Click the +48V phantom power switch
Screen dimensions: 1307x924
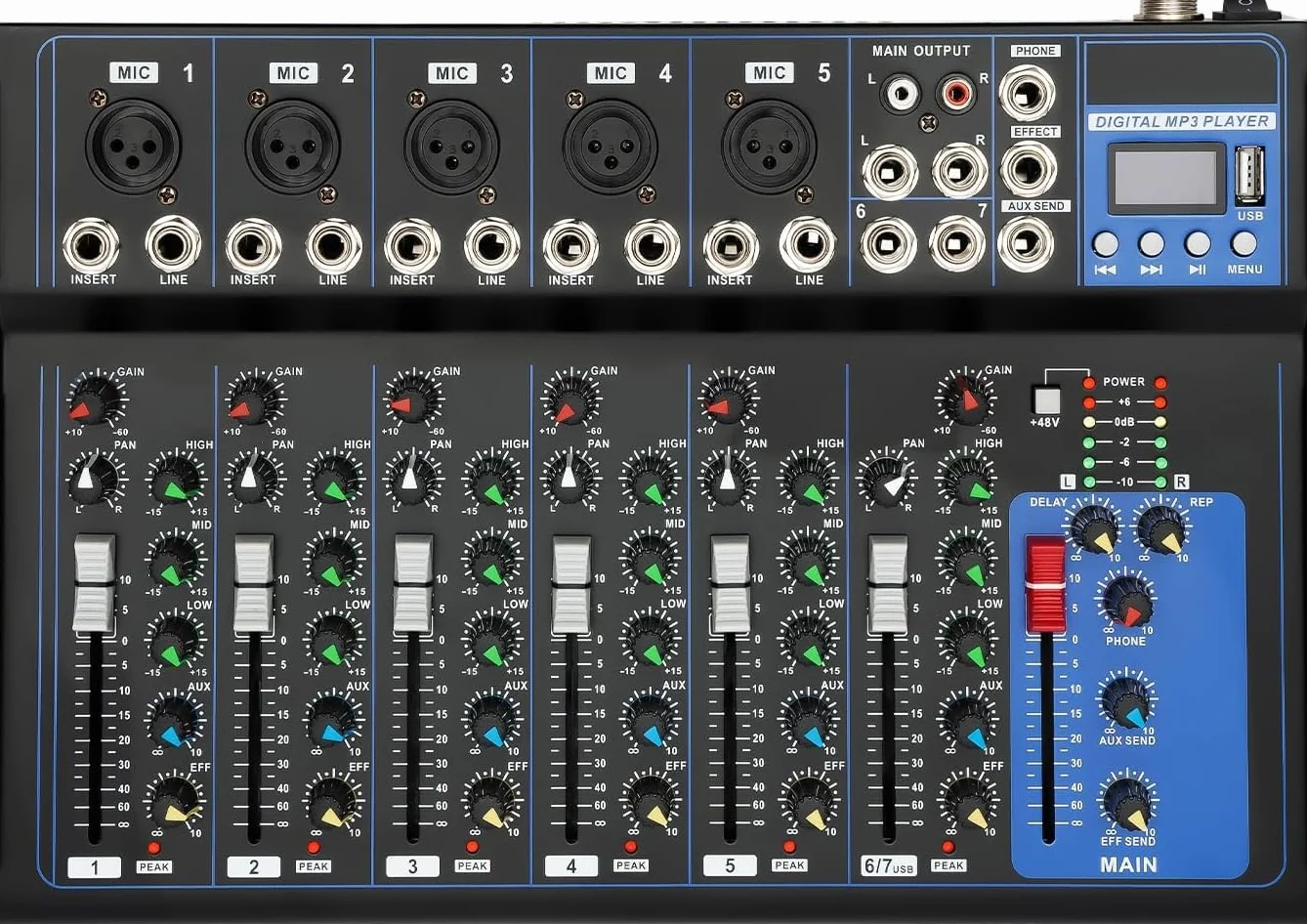(1046, 400)
